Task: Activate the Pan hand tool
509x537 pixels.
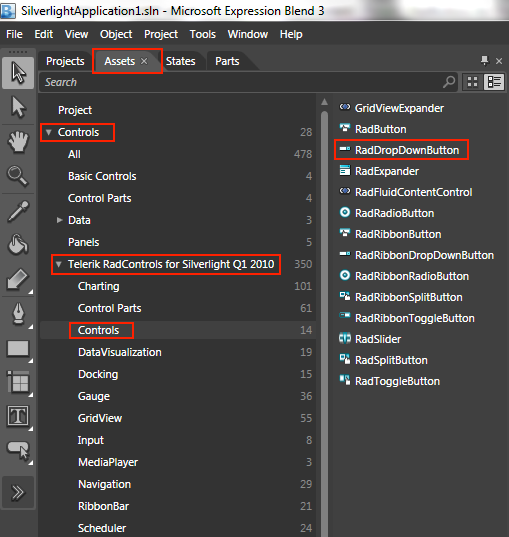Action: (x=18, y=141)
